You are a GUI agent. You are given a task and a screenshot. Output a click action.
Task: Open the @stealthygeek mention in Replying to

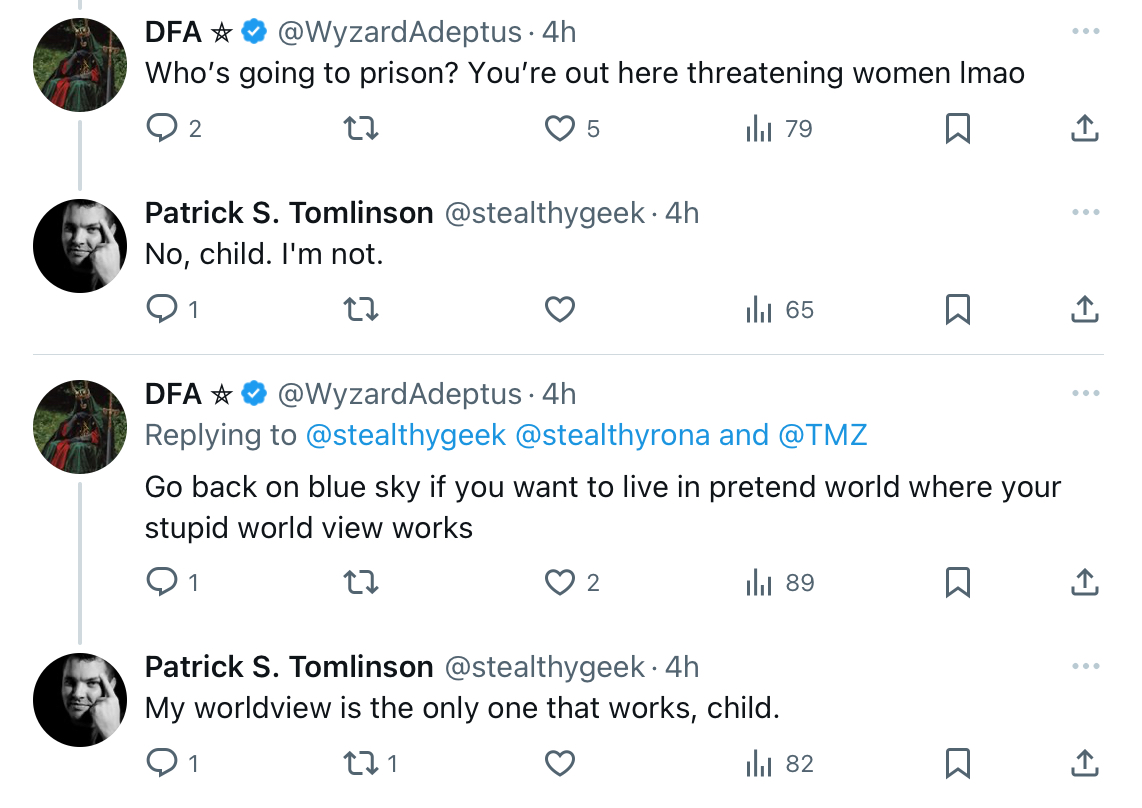406,435
